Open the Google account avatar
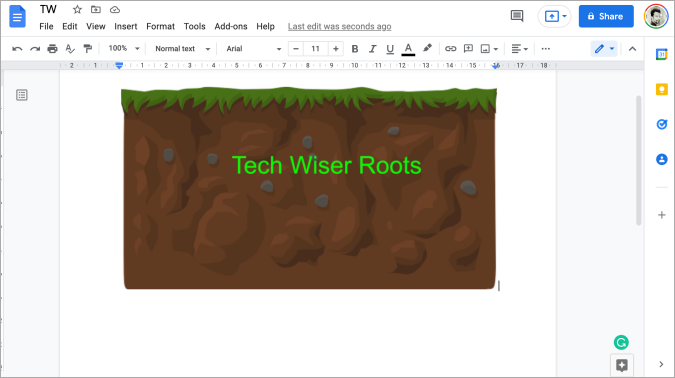This screenshot has width=675, height=378. click(656, 16)
